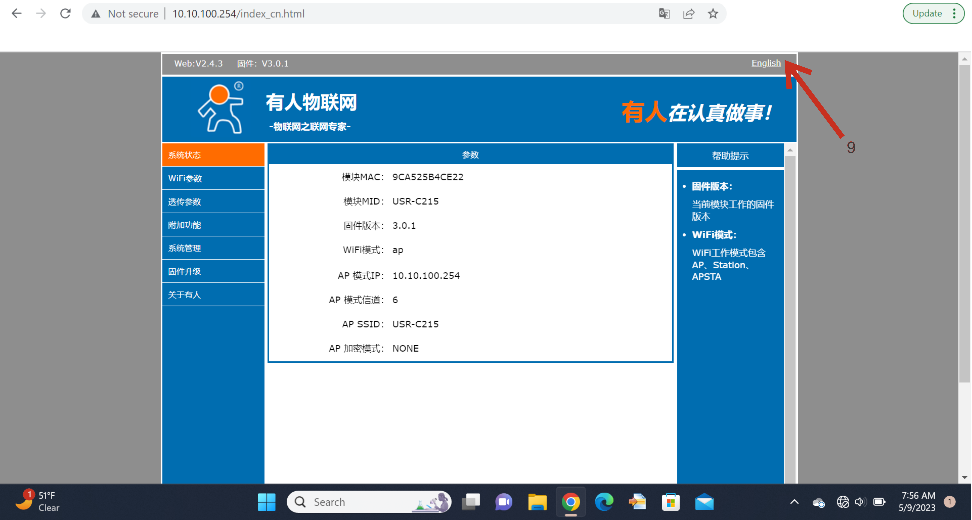Click the AP SSID value USR-C215

tap(415, 324)
